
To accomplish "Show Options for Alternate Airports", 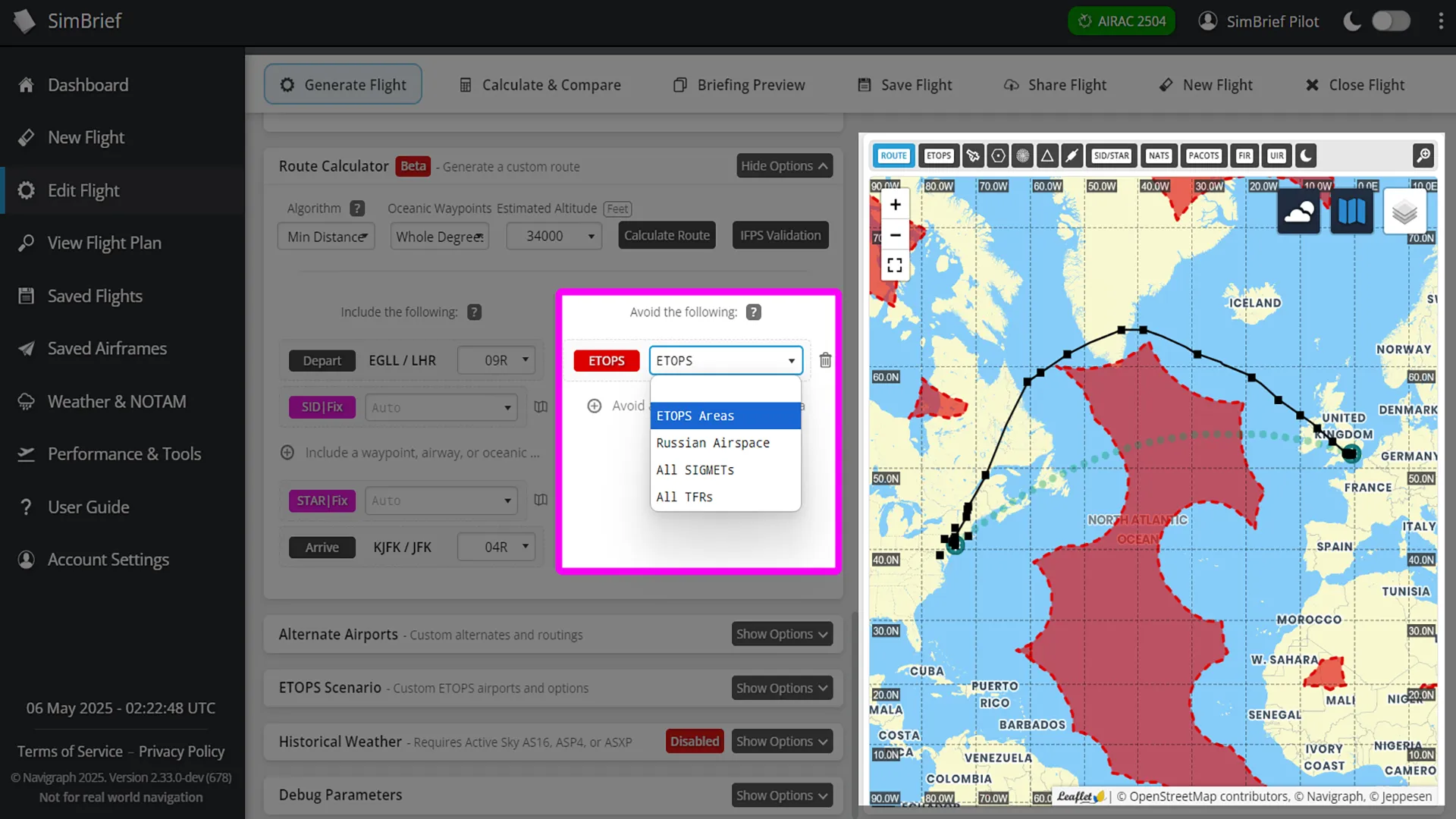I will (x=782, y=634).
